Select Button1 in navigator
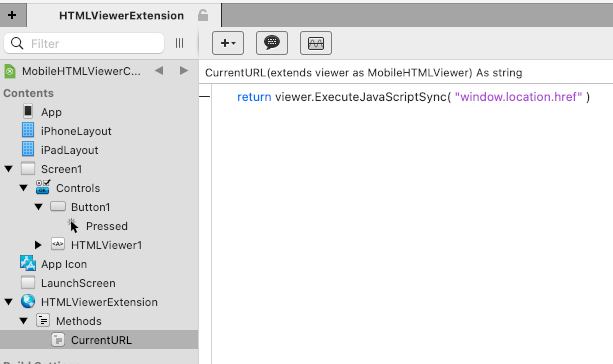 pos(91,207)
